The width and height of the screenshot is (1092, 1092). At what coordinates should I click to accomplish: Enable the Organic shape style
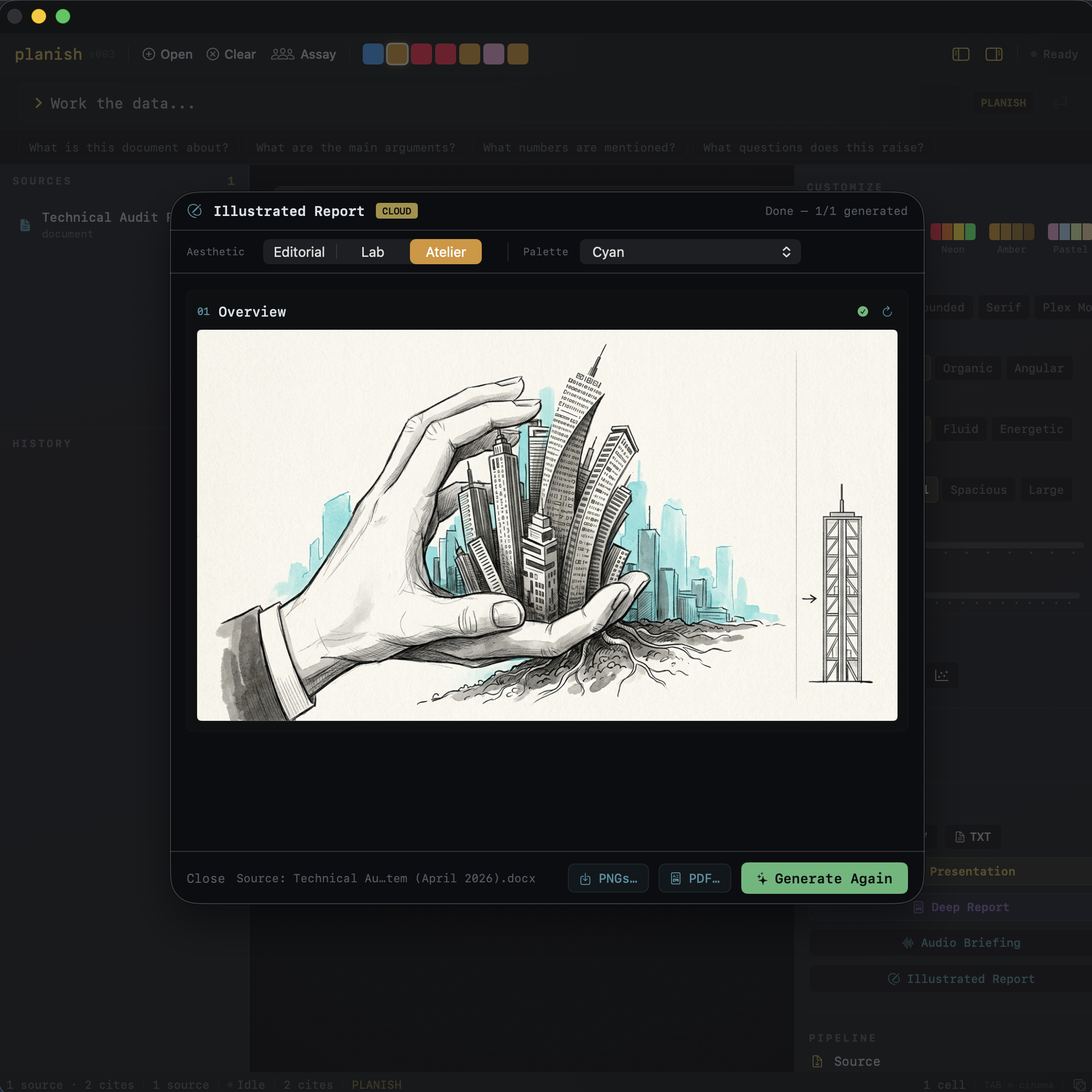967,368
